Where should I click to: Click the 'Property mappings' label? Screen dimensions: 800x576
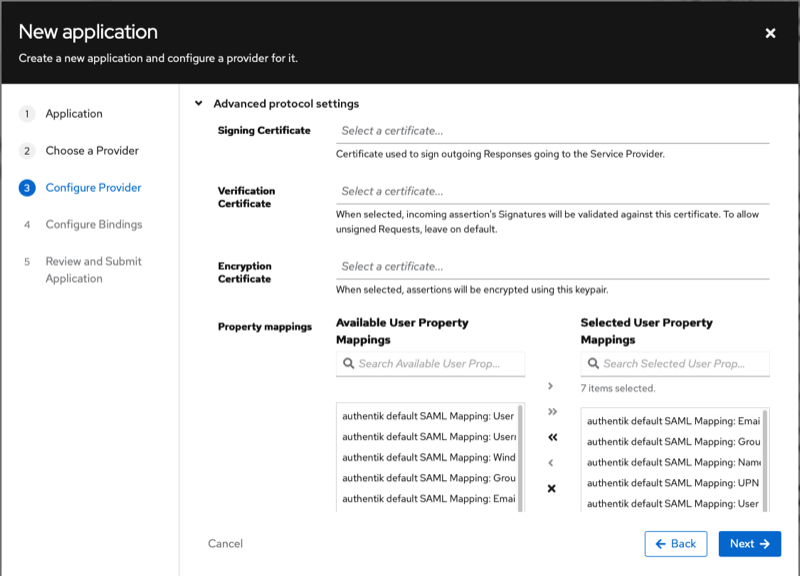tap(265, 327)
